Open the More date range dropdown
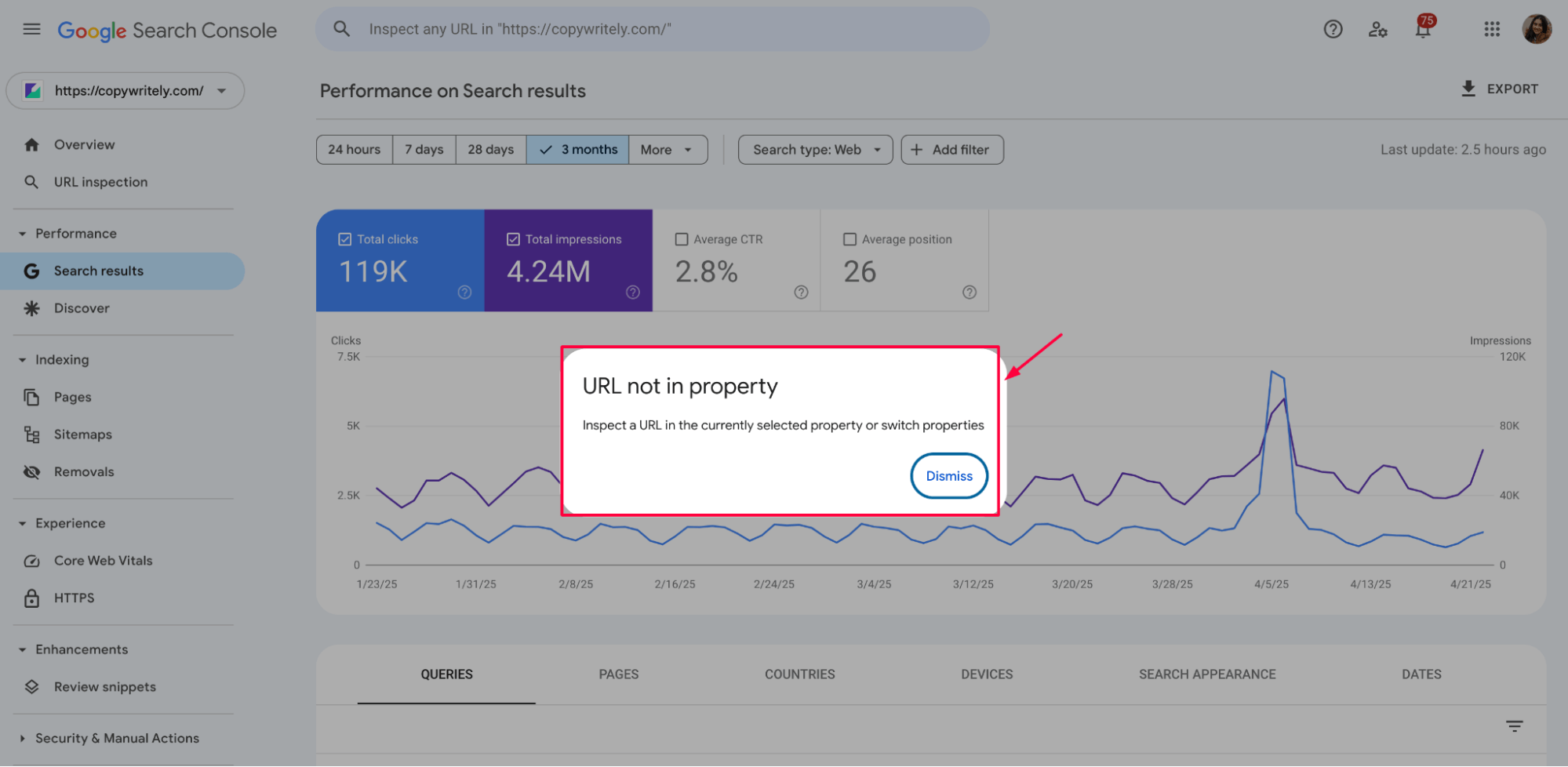 [668, 149]
